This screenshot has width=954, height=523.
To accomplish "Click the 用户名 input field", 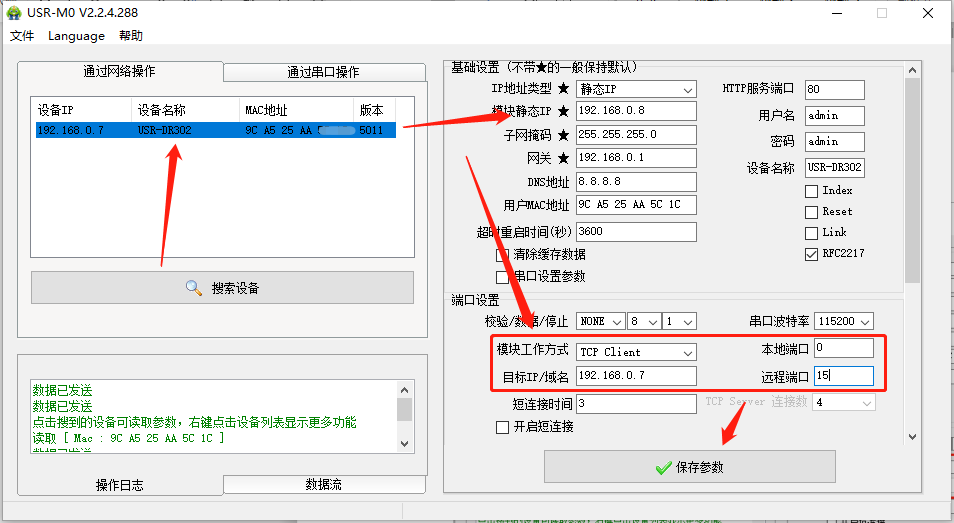I will pos(835,116).
